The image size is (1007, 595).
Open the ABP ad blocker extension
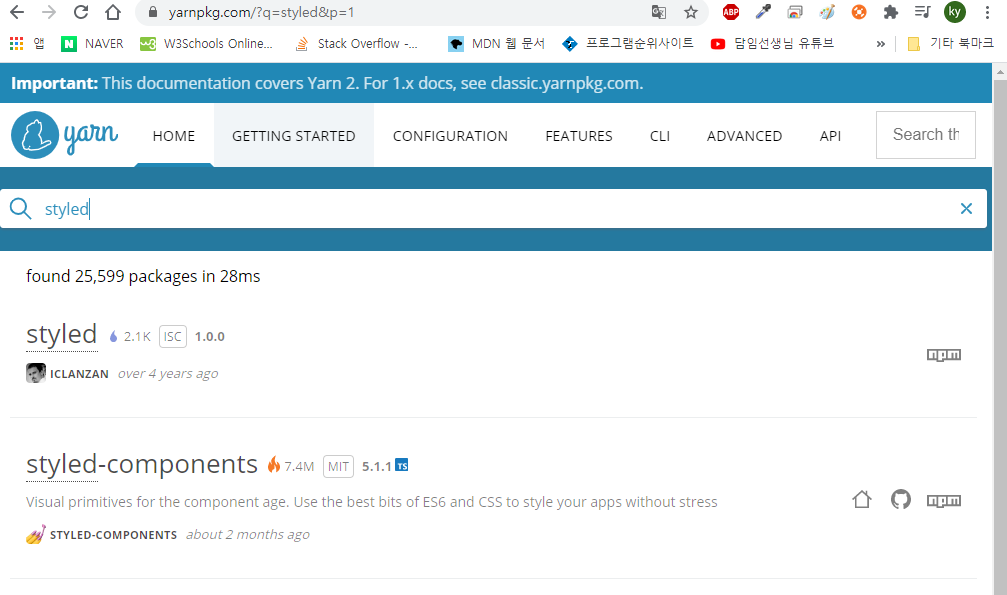point(731,12)
